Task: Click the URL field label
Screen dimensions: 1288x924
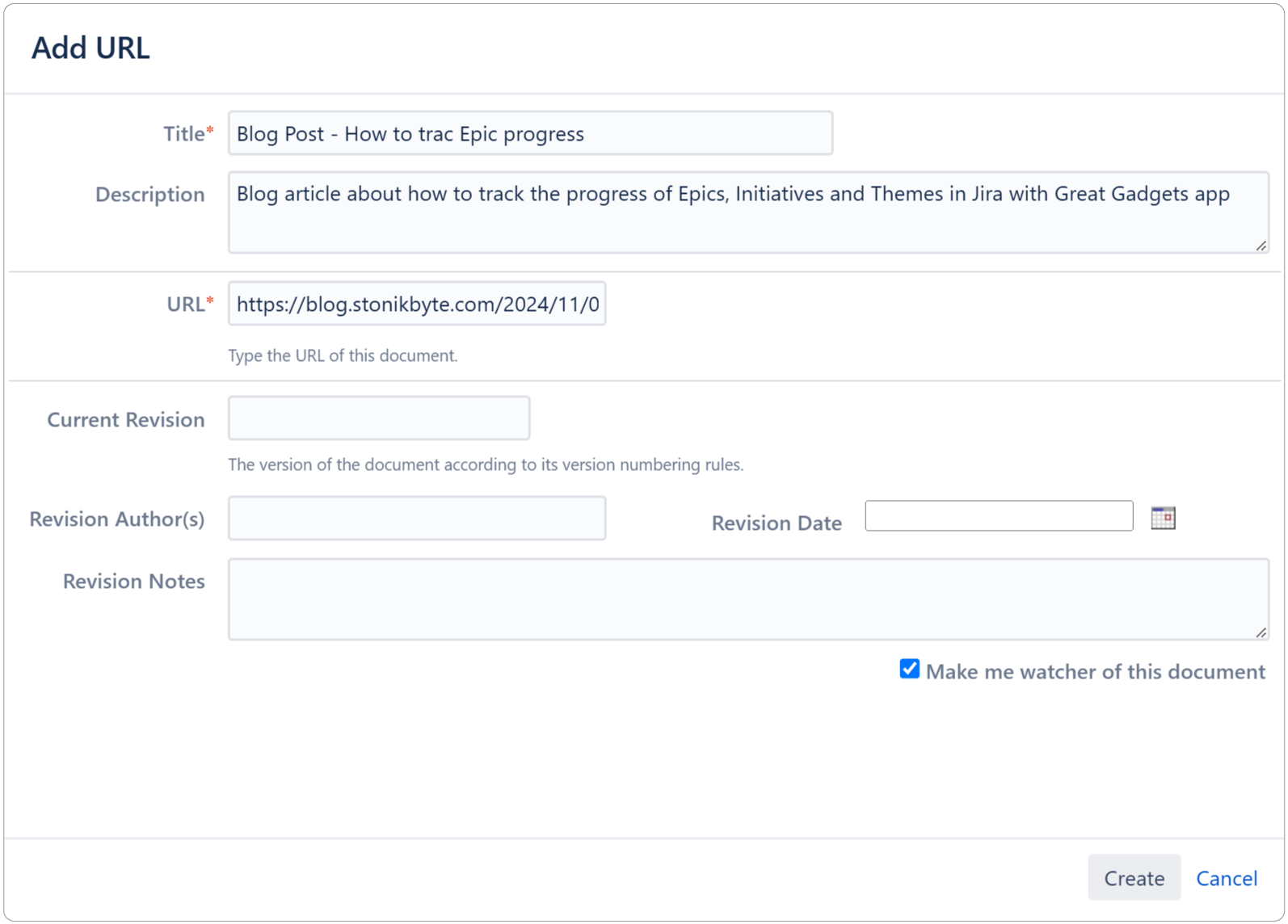Action: [185, 304]
